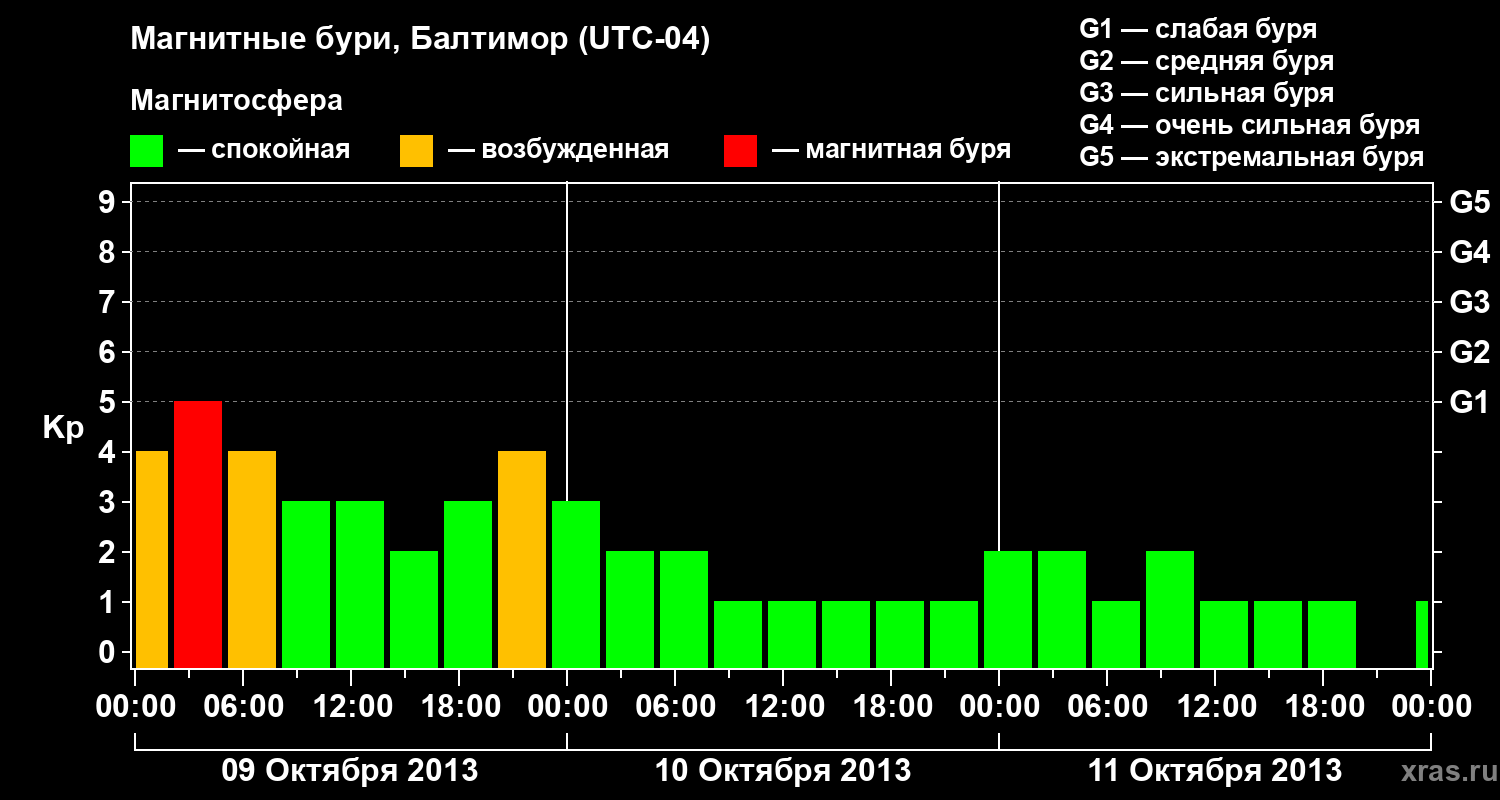Click the 'Kp' axis title

tap(63, 428)
